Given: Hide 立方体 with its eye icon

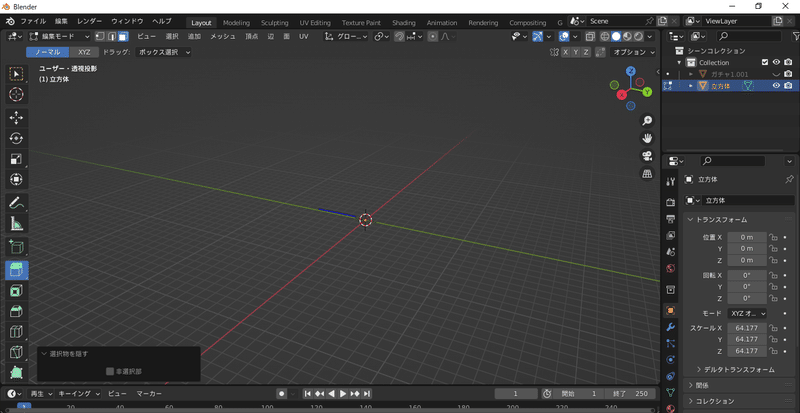Looking at the screenshot, I should pyautogui.click(x=776, y=86).
